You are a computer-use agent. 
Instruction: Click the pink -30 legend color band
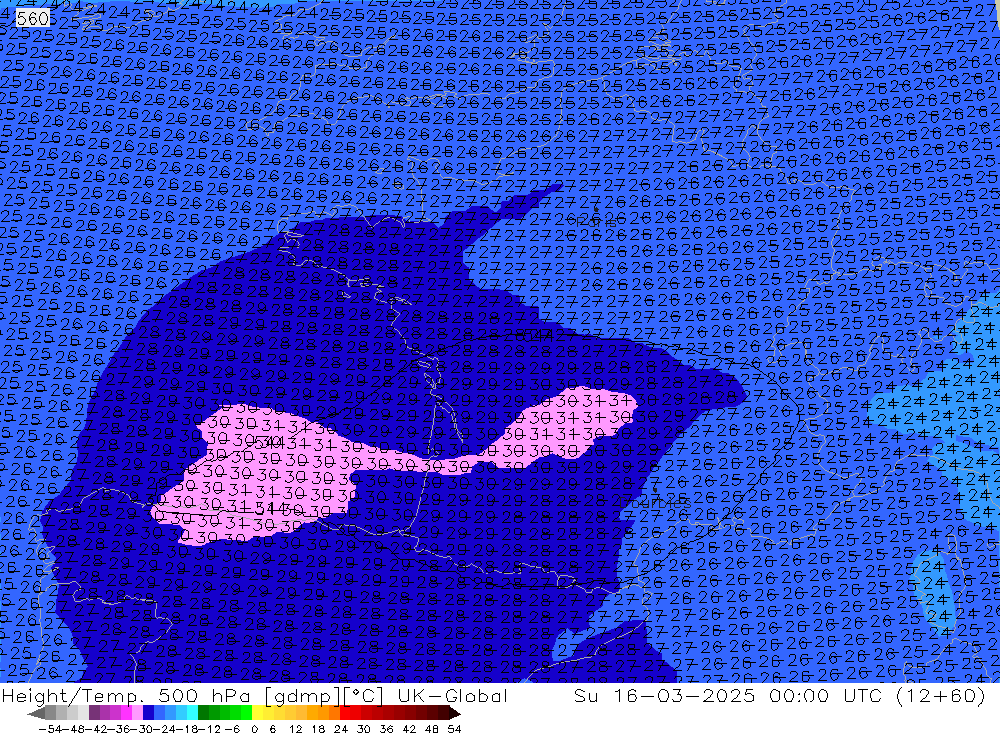tap(137, 713)
